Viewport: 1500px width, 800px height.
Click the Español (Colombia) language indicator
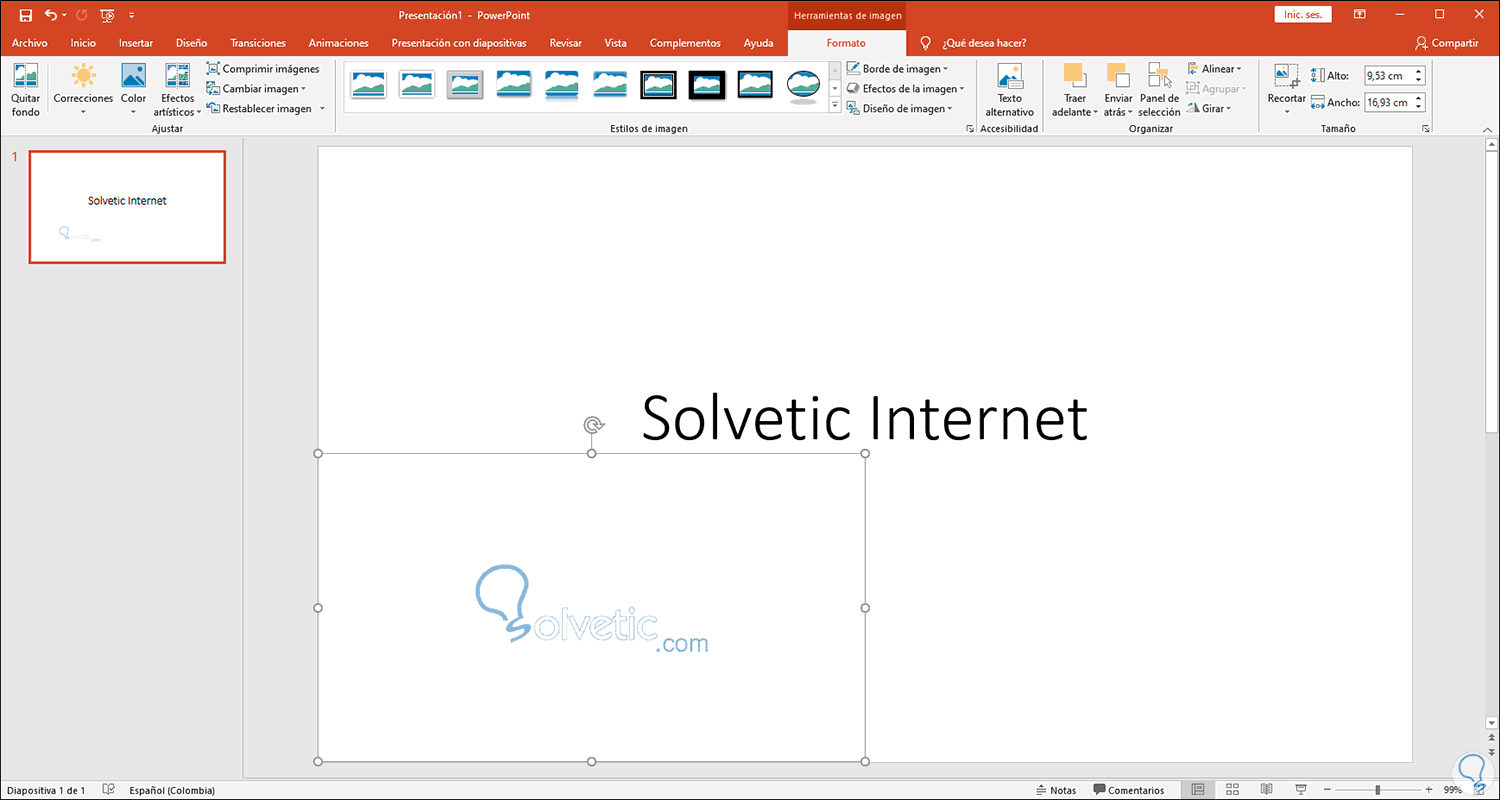coord(172,790)
